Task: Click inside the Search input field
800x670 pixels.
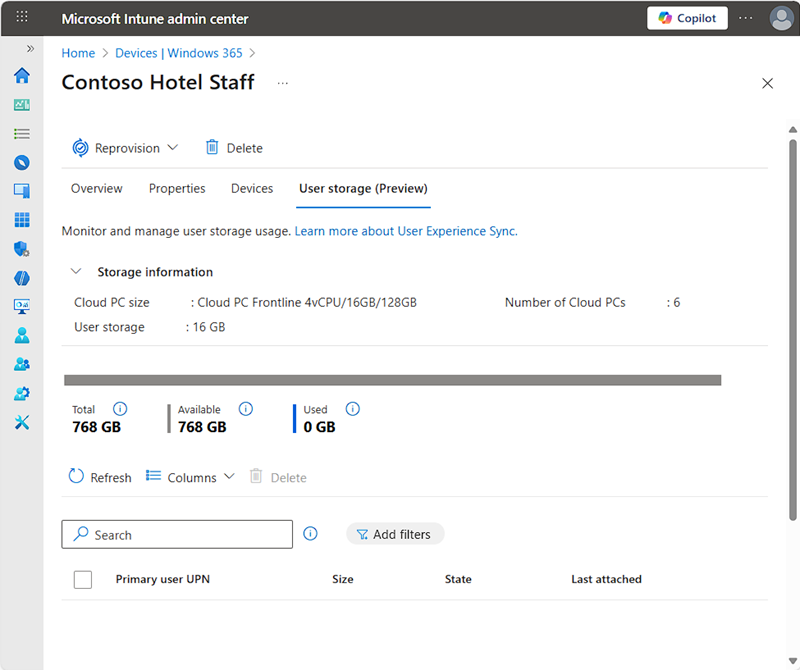Action: [x=176, y=534]
